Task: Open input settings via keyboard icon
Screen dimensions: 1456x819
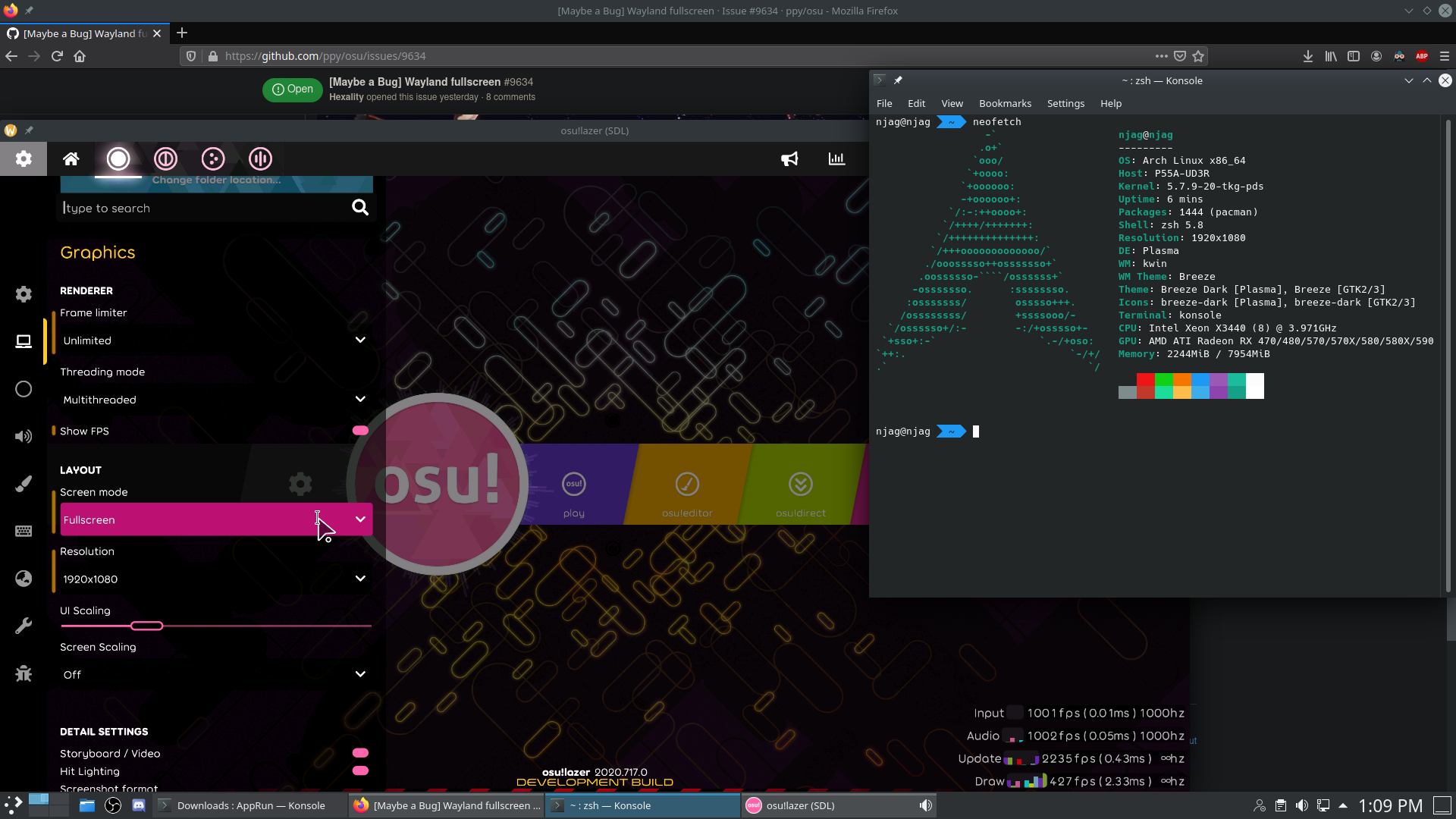Action: [24, 531]
